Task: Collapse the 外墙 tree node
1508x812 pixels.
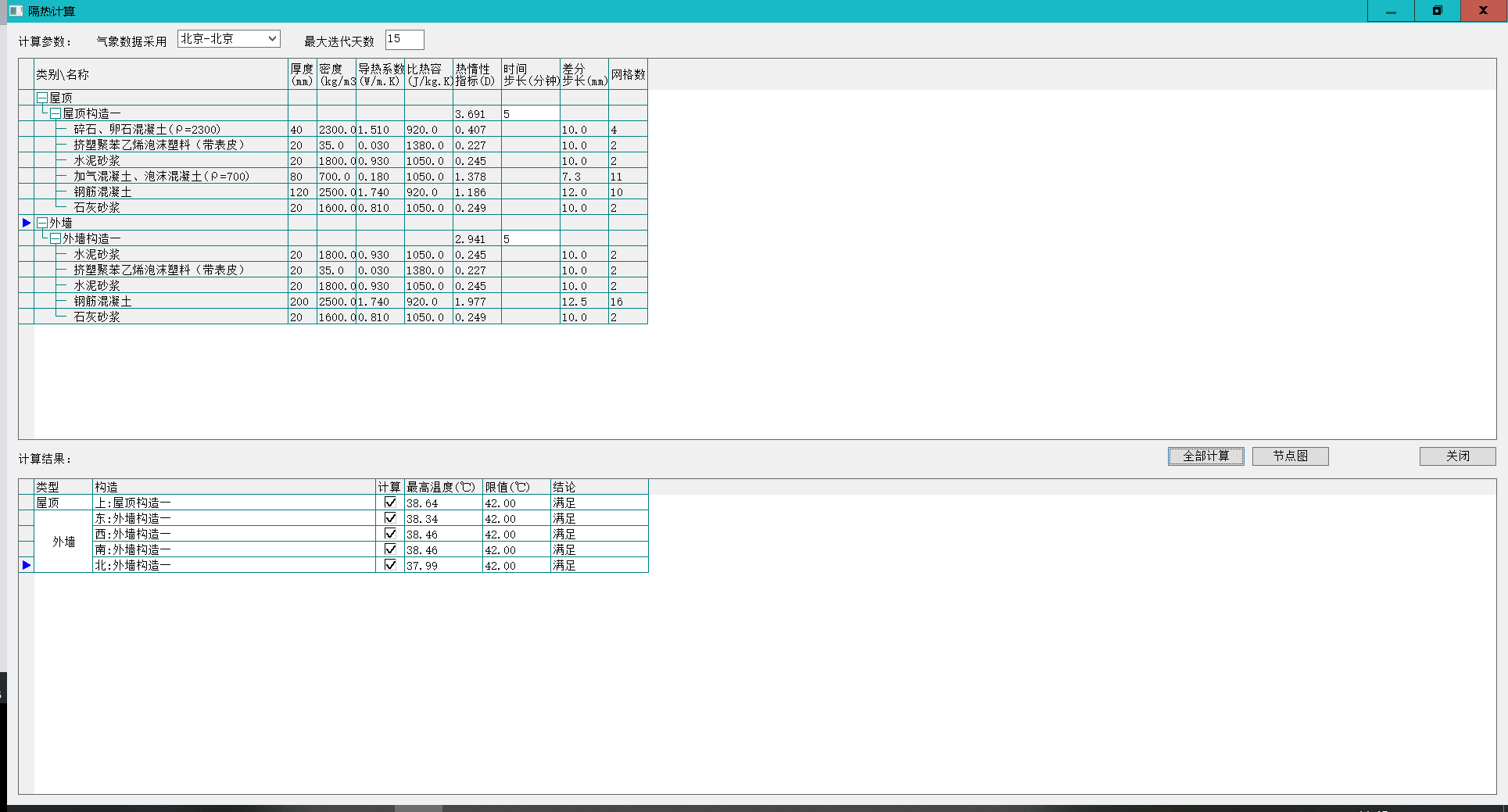Action: click(42, 223)
